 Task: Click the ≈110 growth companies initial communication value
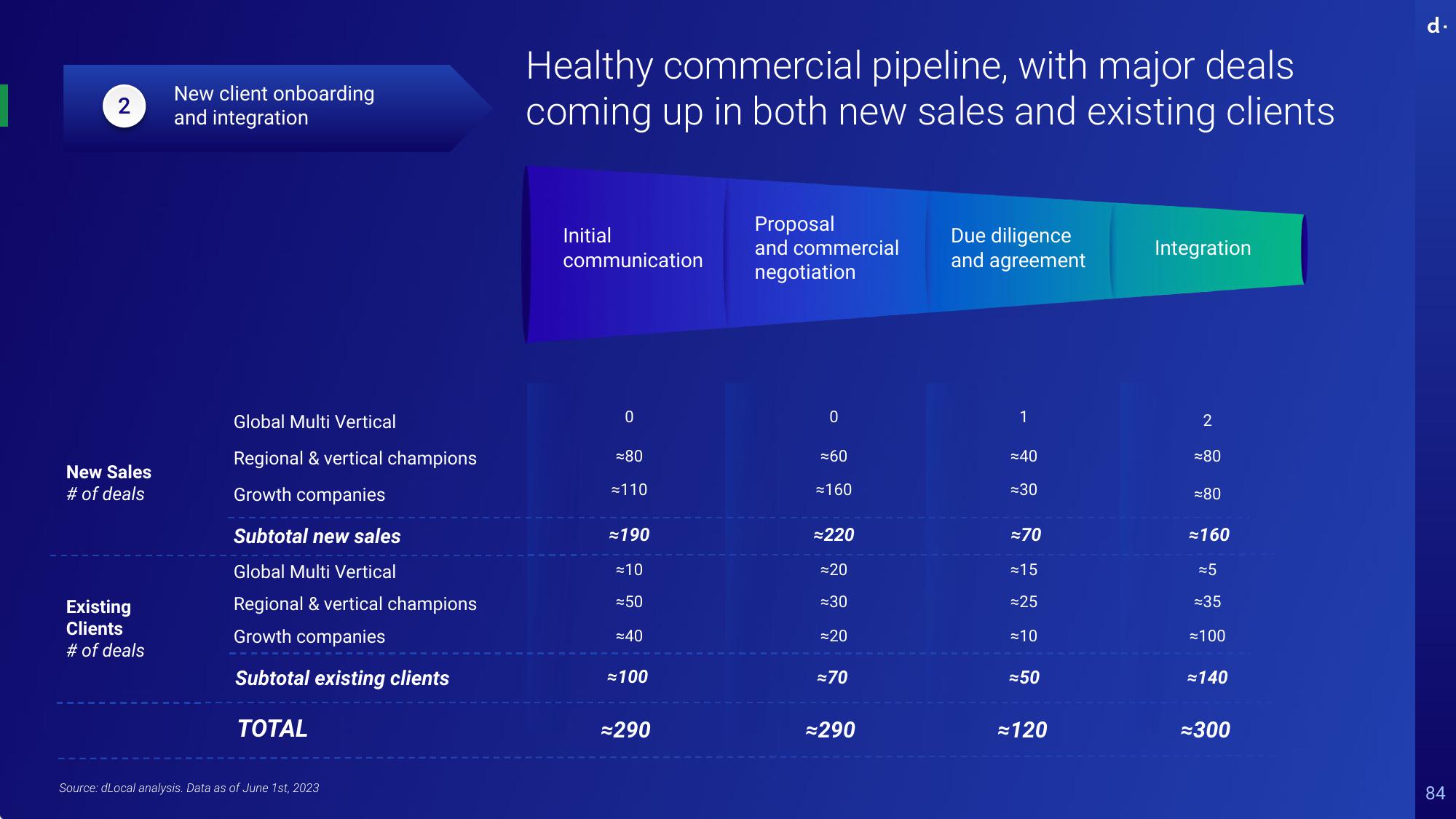(x=629, y=490)
